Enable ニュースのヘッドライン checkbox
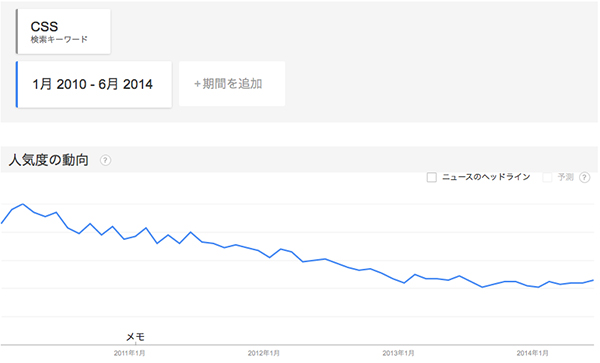Image resolution: width=600 pixels, height=363 pixels. 432,177
